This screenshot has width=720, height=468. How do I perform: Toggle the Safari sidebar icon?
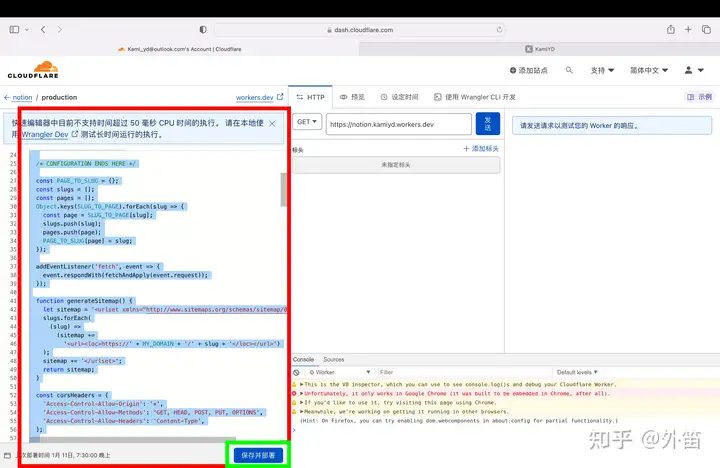pos(14,30)
